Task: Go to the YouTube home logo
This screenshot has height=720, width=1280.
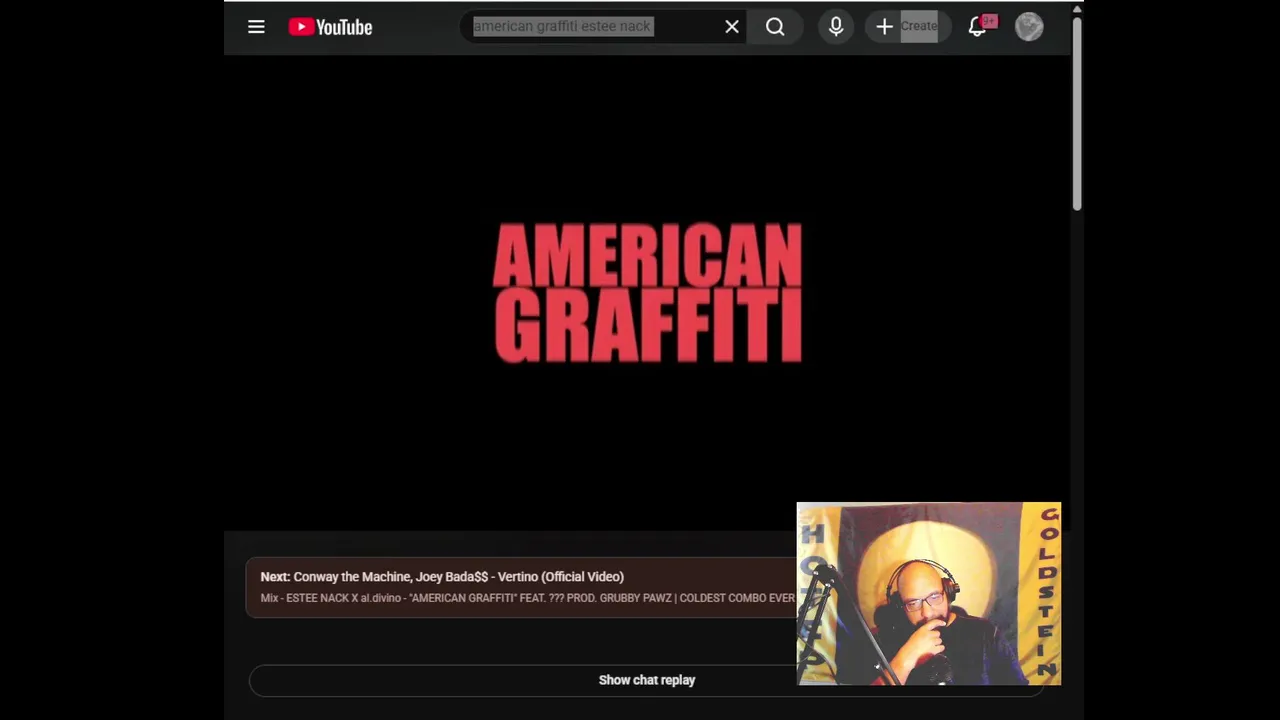Action: pyautogui.click(x=330, y=27)
